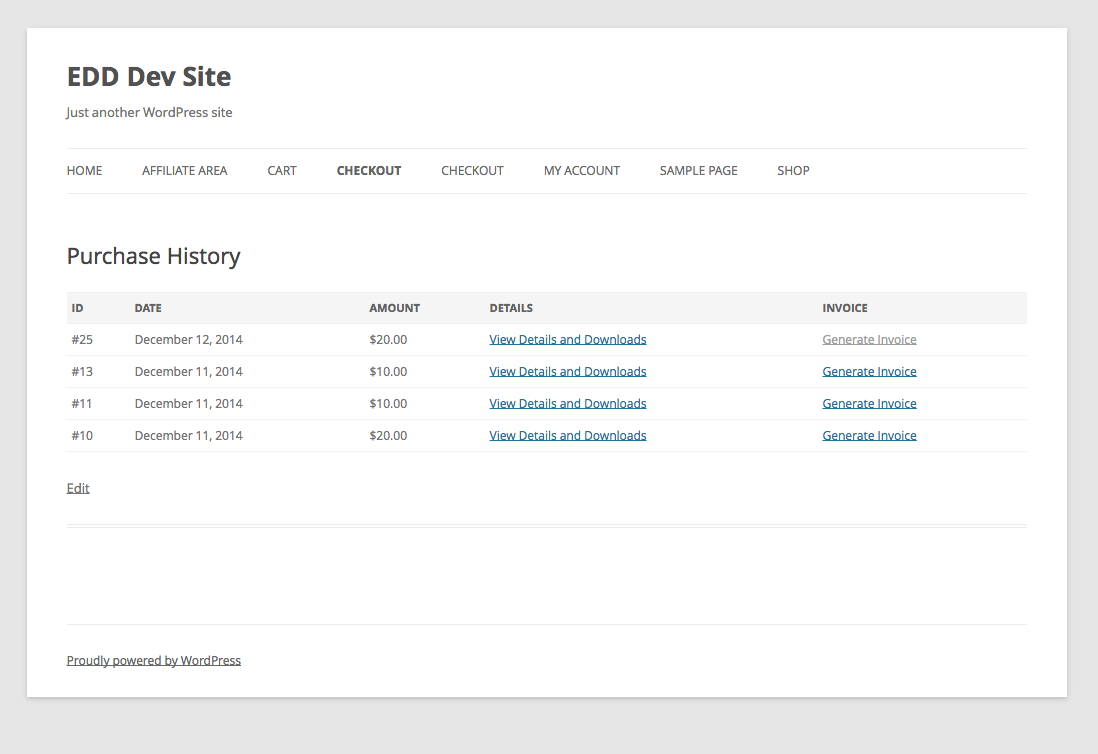View details and downloads for order #11
Image resolution: width=1098 pixels, height=754 pixels.
click(x=567, y=404)
